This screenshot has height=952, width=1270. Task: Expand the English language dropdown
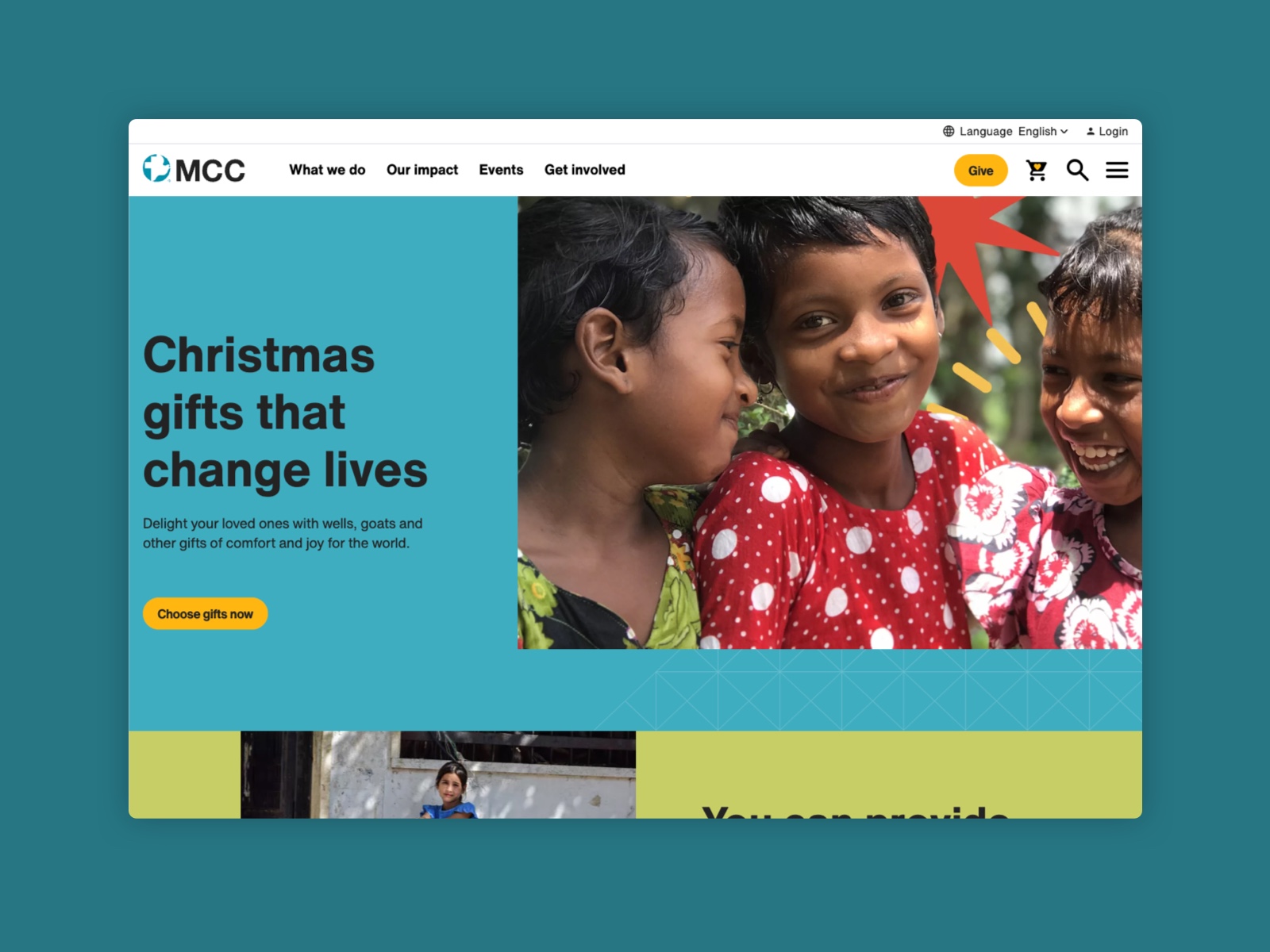pyautogui.click(x=1043, y=132)
